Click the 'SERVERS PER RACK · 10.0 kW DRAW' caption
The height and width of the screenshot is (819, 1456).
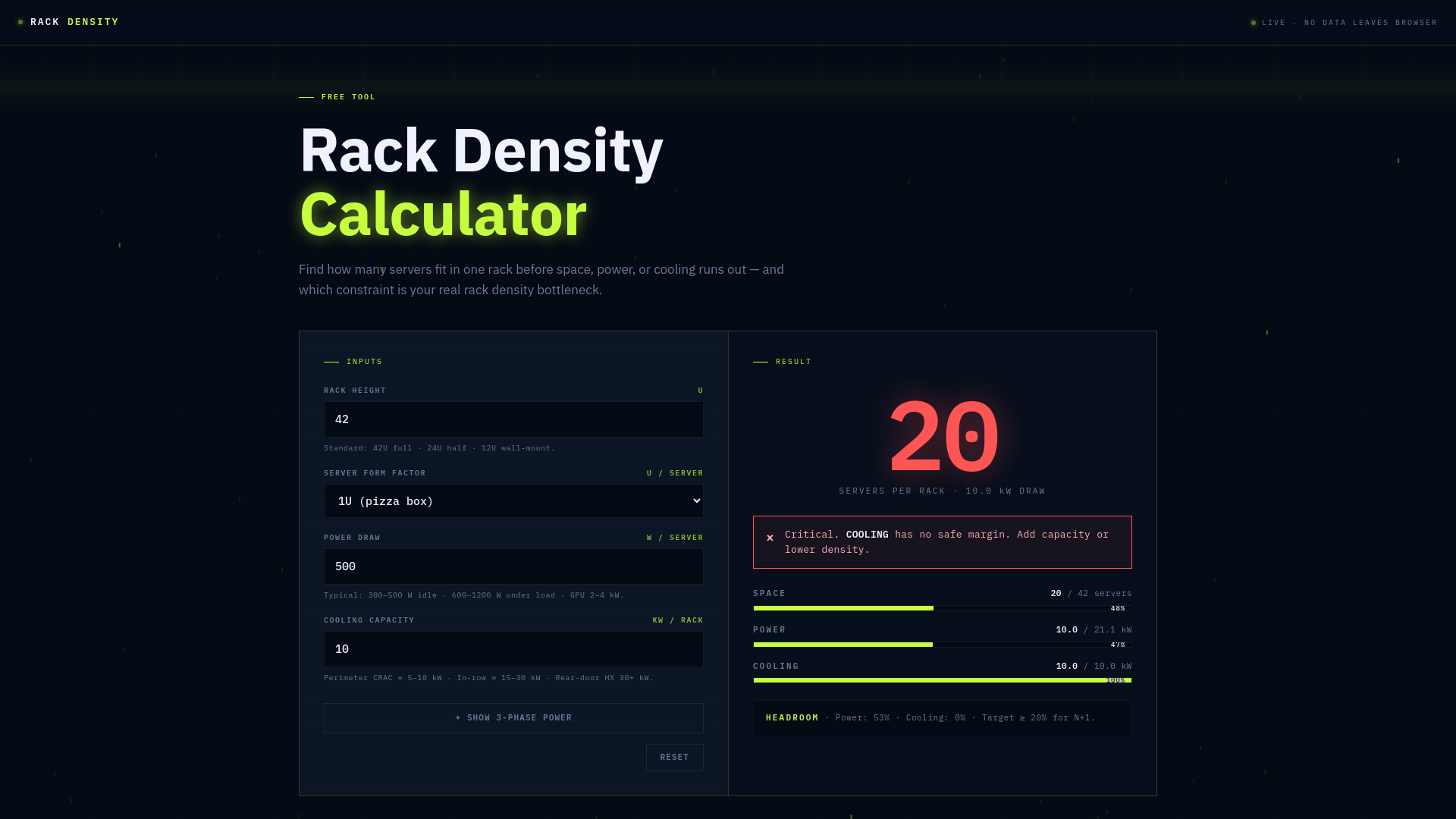pyautogui.click(x=942, y=491)
